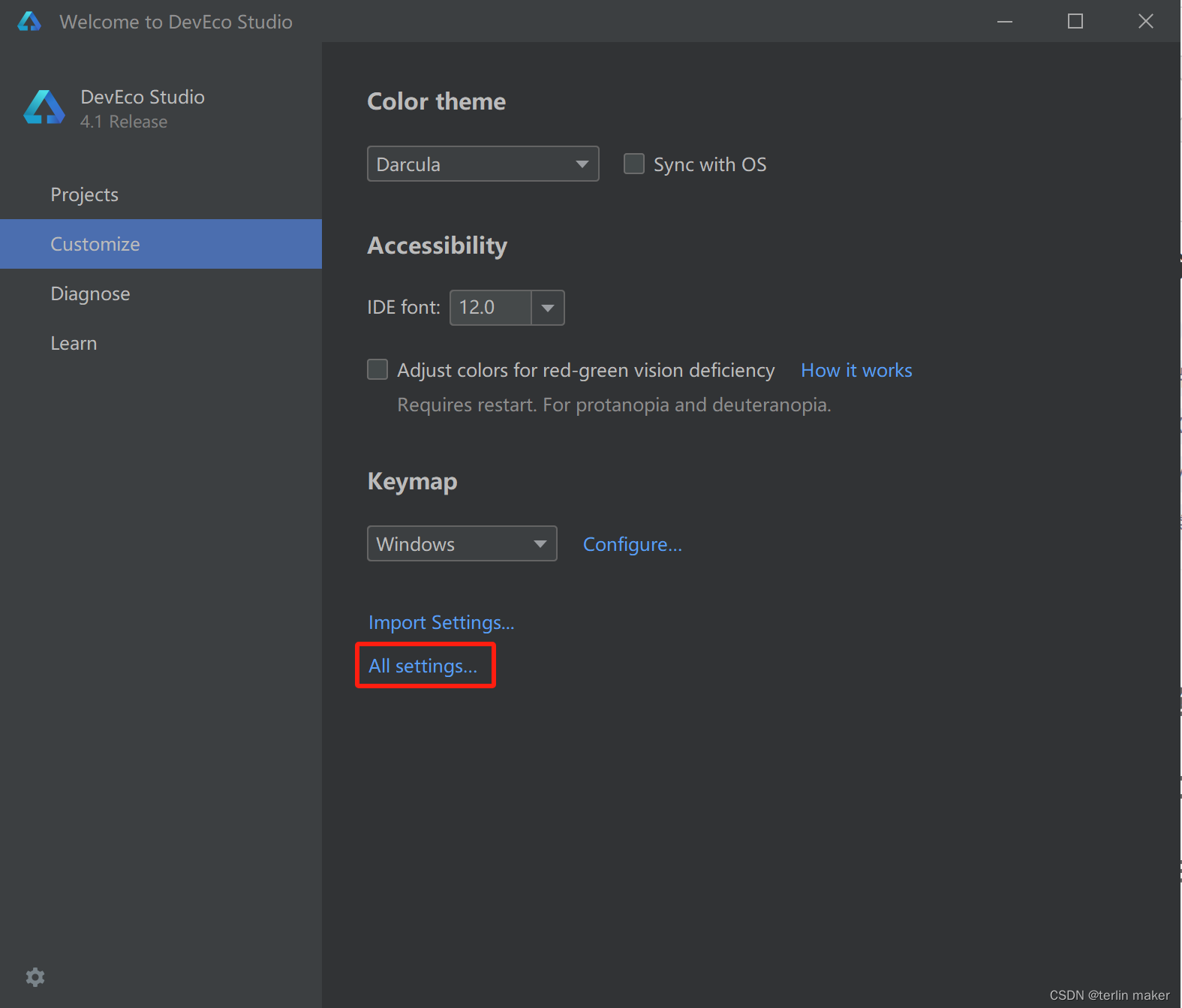Click the Configure... keymap link
This screenshot has height=1008, width=1182.
[633, 544]
